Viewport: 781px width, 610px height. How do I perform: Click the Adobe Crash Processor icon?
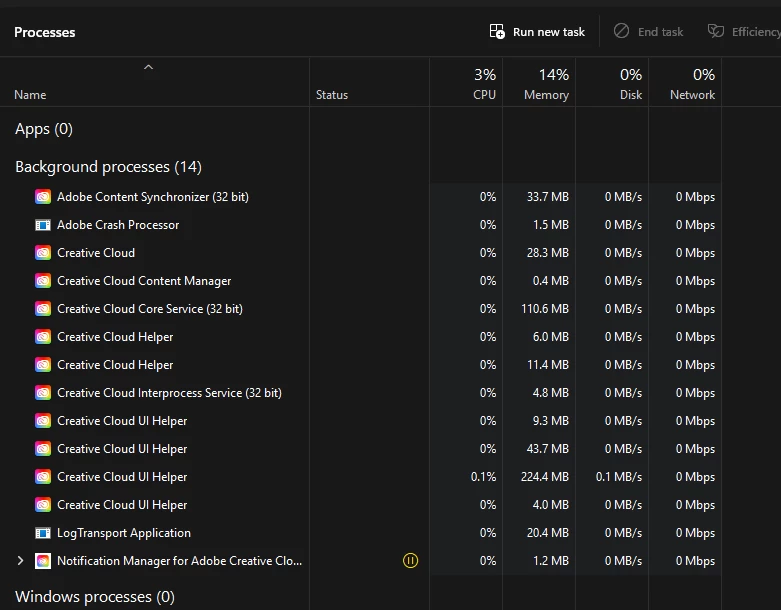[43, 225]
